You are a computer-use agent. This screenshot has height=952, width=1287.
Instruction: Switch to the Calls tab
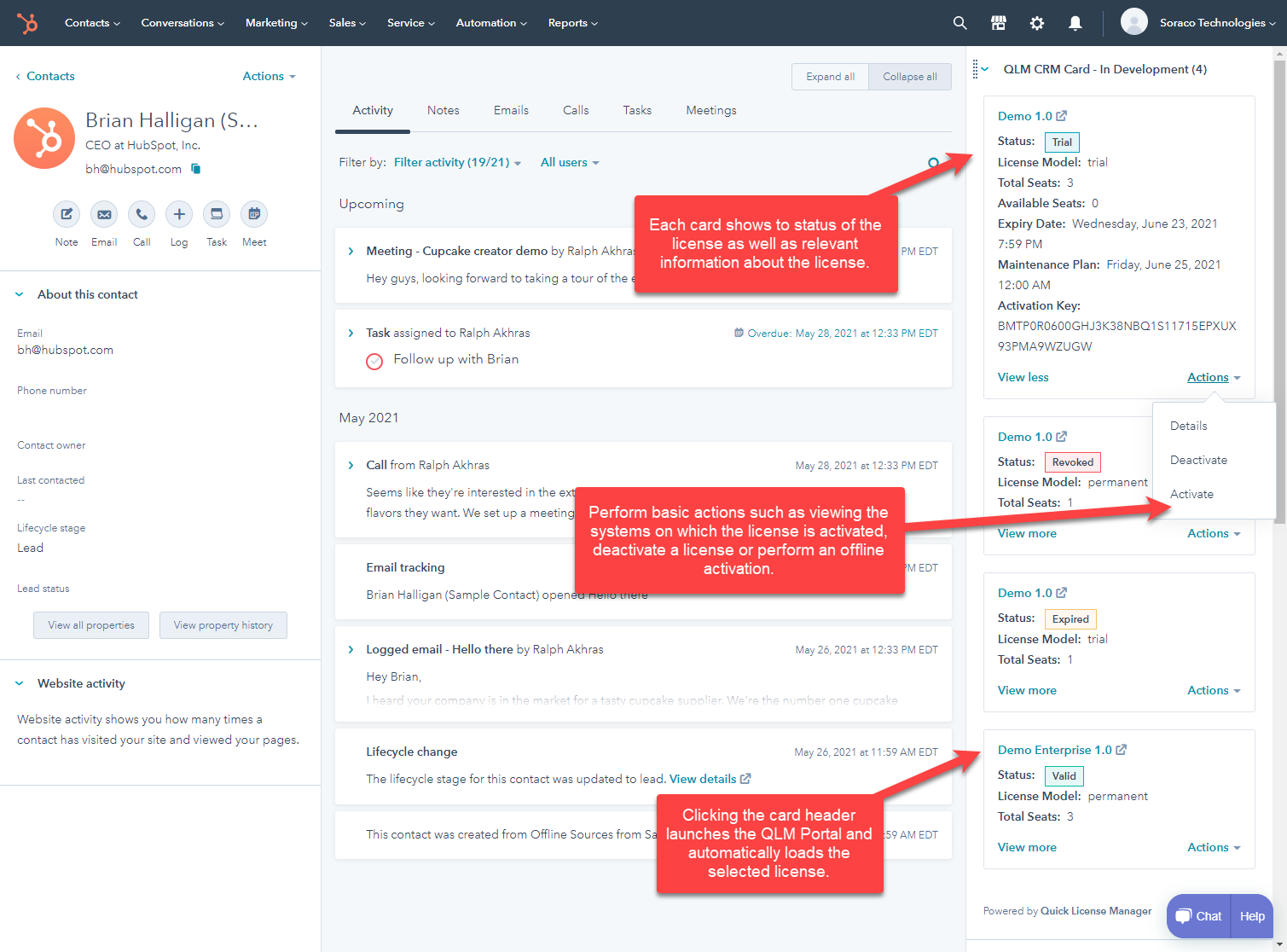pos(576,111)
